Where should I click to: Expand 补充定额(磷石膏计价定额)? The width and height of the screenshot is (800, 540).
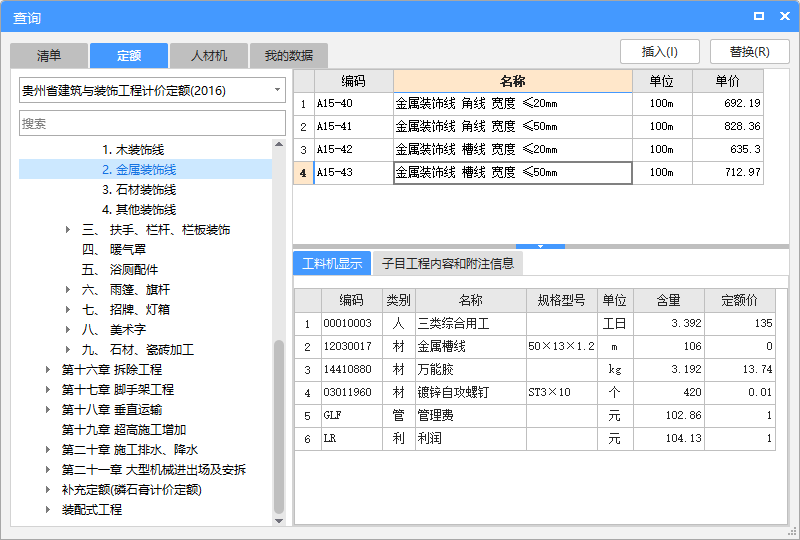(x=48, y=489)
